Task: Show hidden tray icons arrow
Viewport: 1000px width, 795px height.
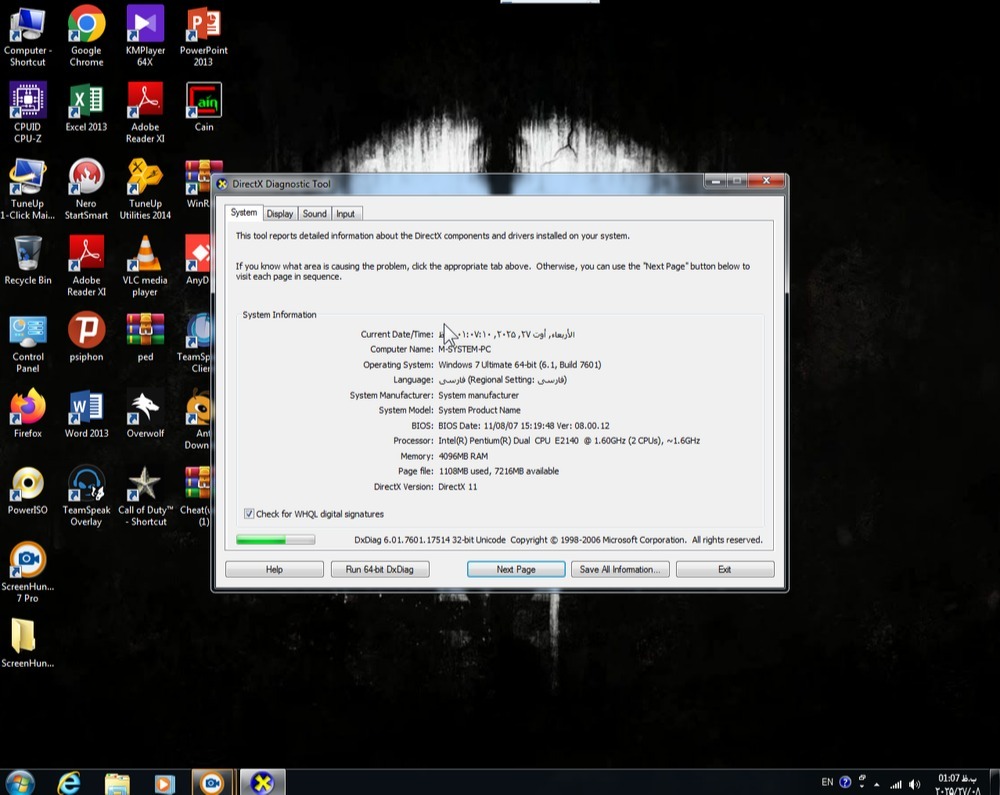Action: pyautogui.click(x=877, y=784)
